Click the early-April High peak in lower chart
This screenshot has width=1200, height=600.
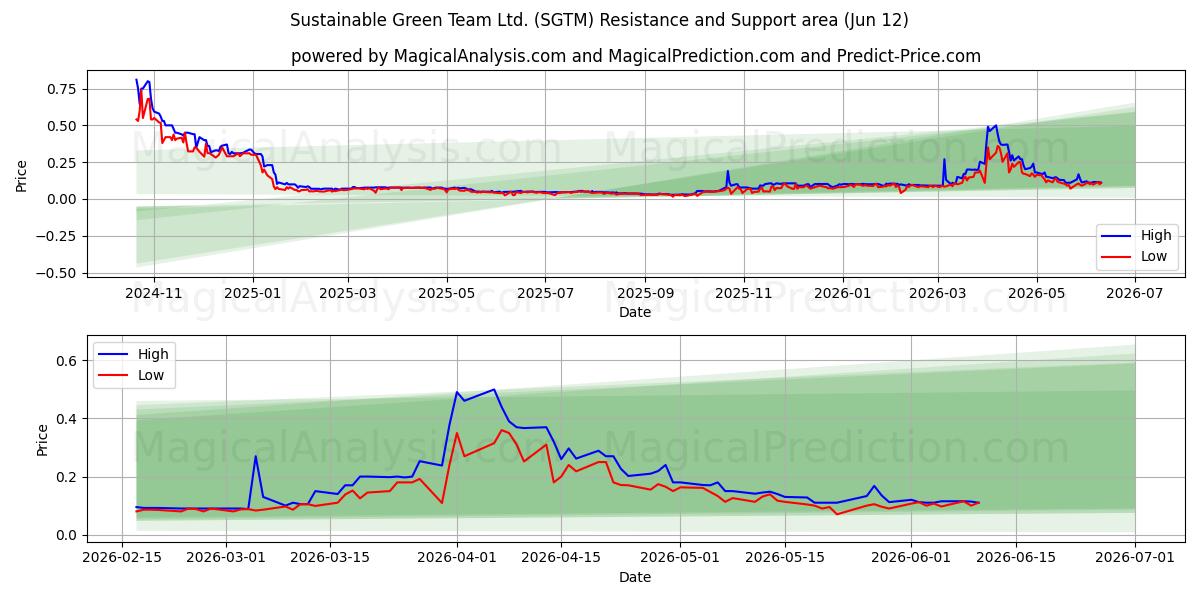pos(494,389)
